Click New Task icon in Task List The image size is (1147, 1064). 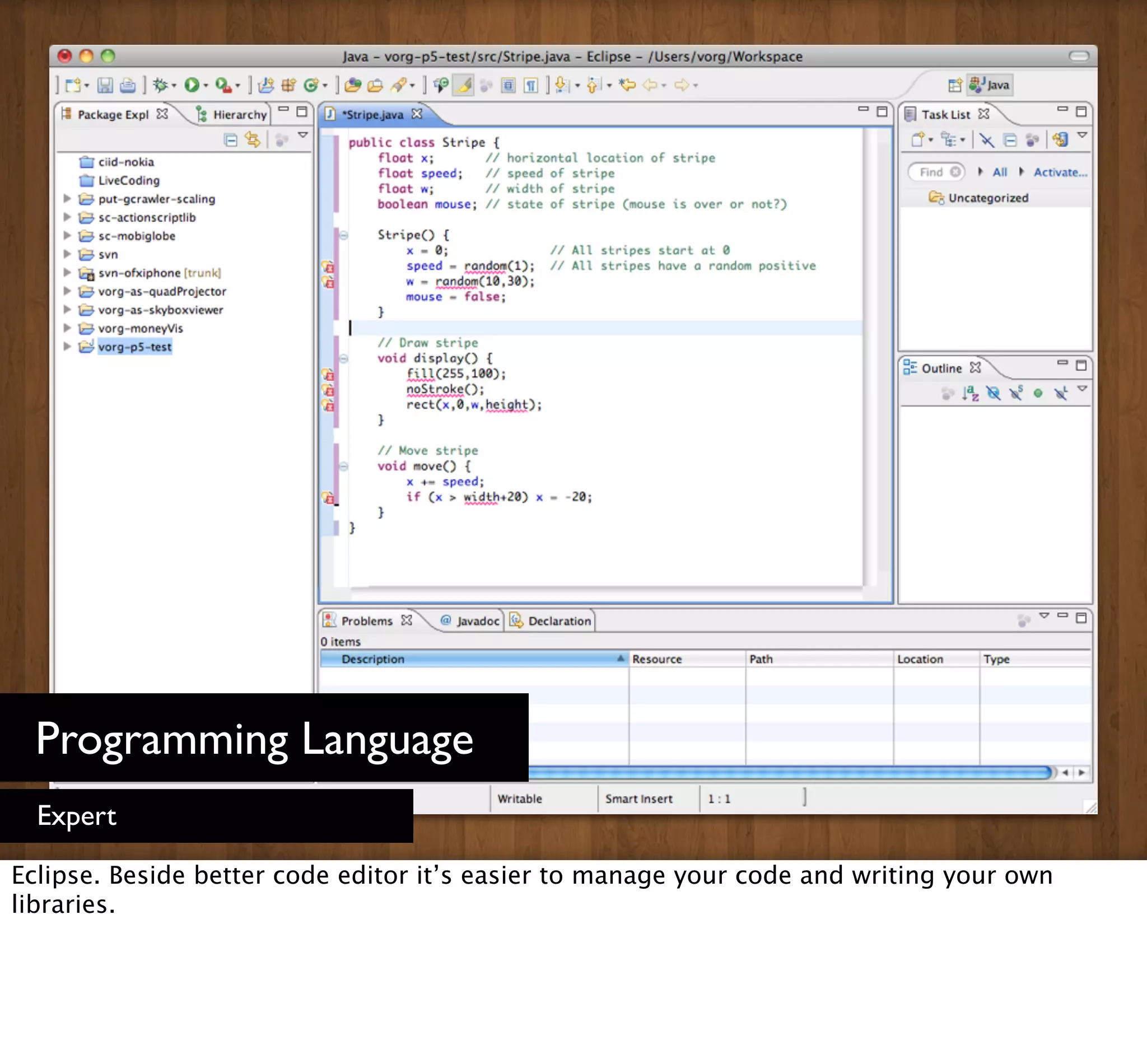[918, 140]
